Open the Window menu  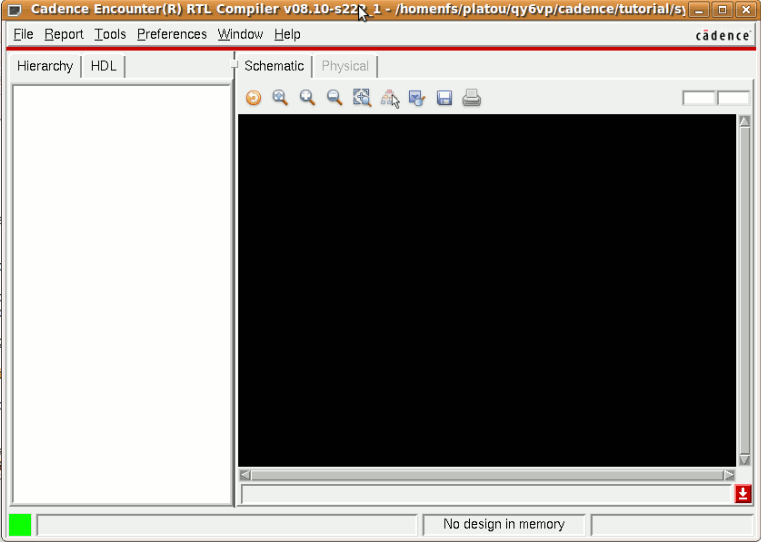pos(240,34)
